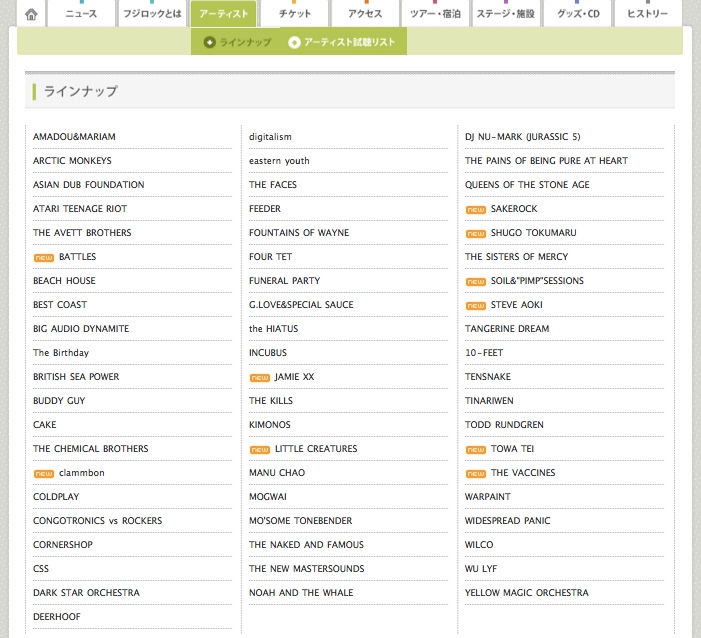
Task: Open the AMADOU&MARIAM artist link
Action: pyautogui.click(x=74, y=137)
